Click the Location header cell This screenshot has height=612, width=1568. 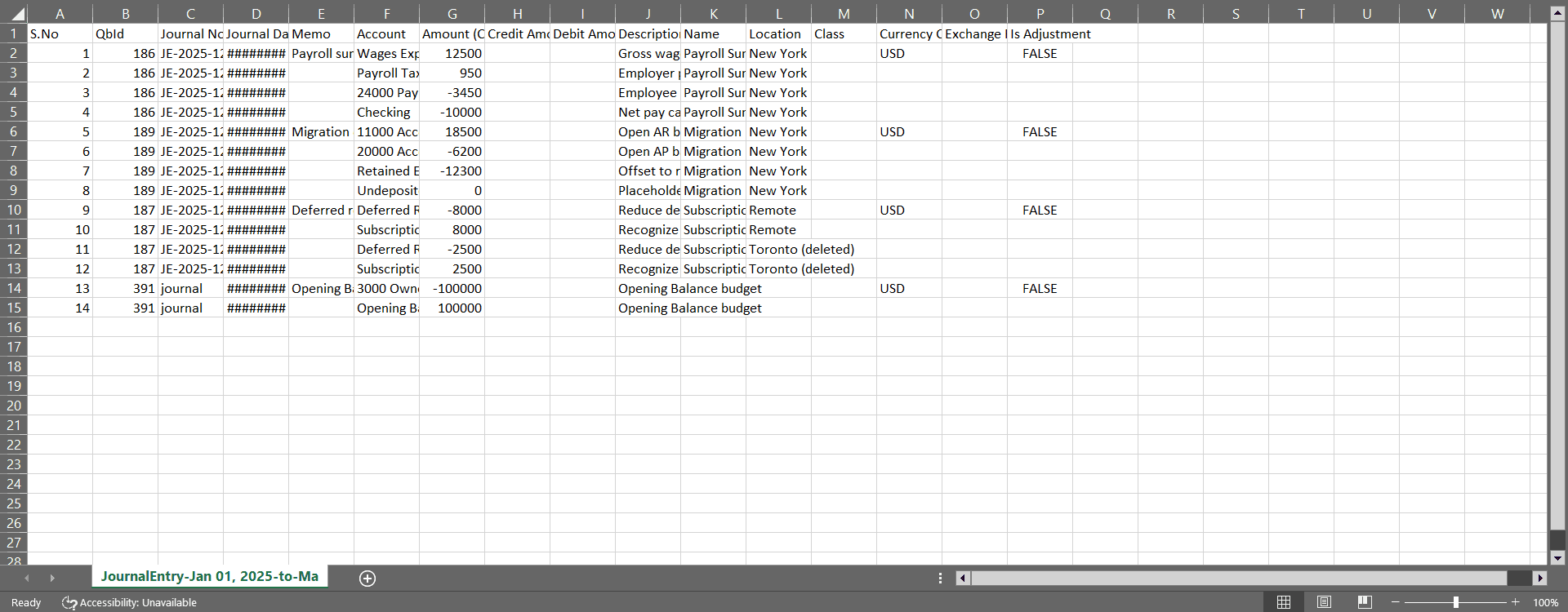click(x=778, y=33)
